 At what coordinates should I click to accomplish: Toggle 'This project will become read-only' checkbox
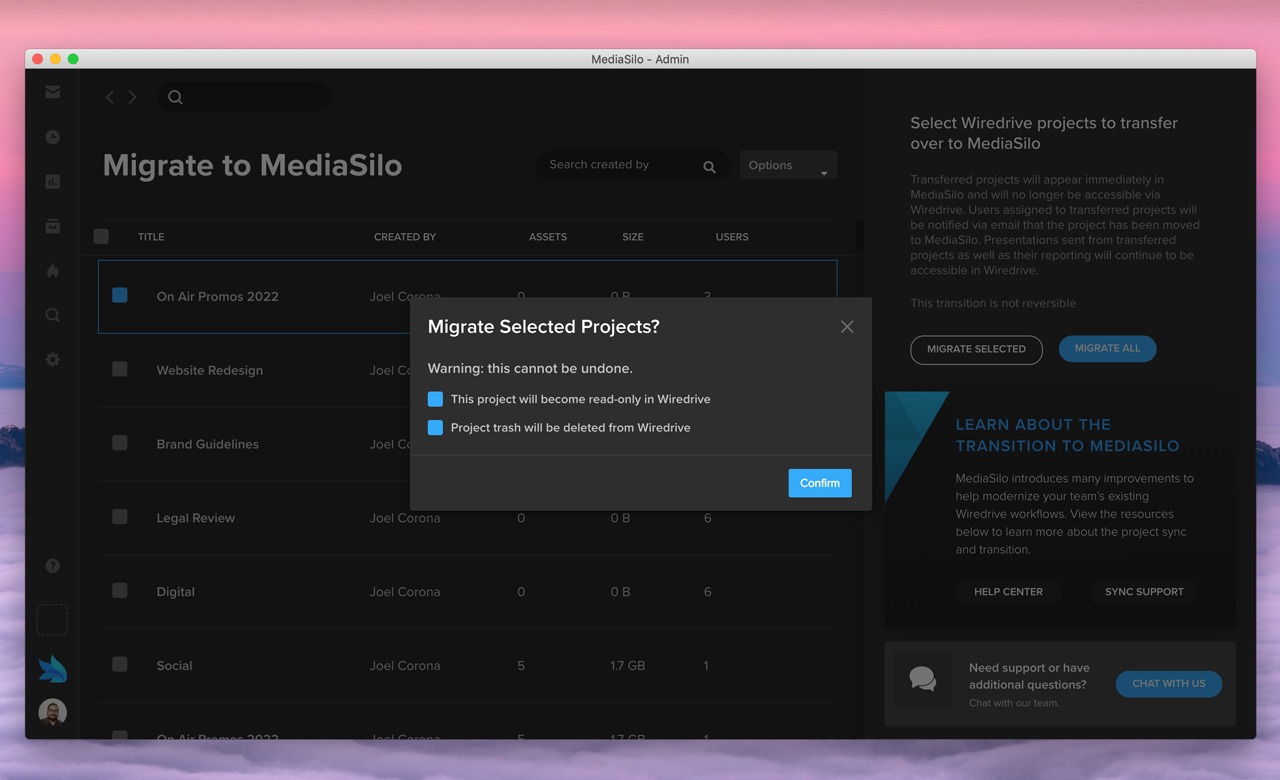coord(435,399)
